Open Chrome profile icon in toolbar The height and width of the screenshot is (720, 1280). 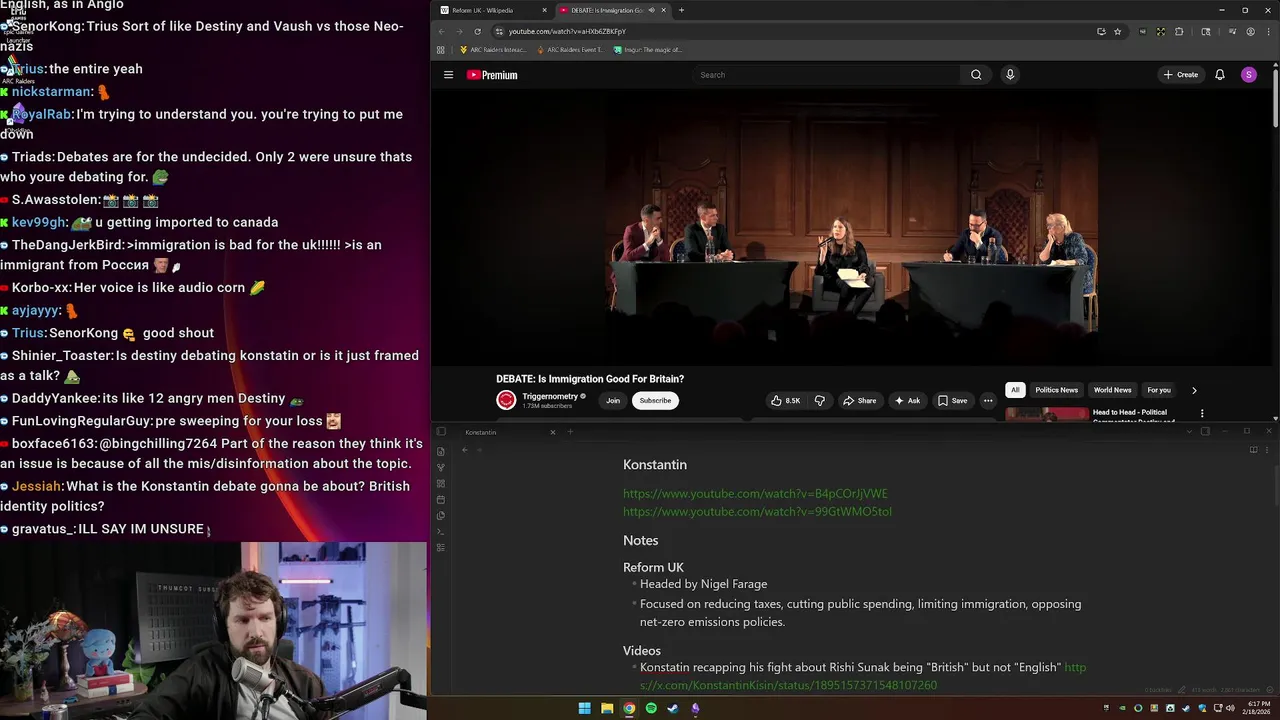click(x=1250, y=31)
